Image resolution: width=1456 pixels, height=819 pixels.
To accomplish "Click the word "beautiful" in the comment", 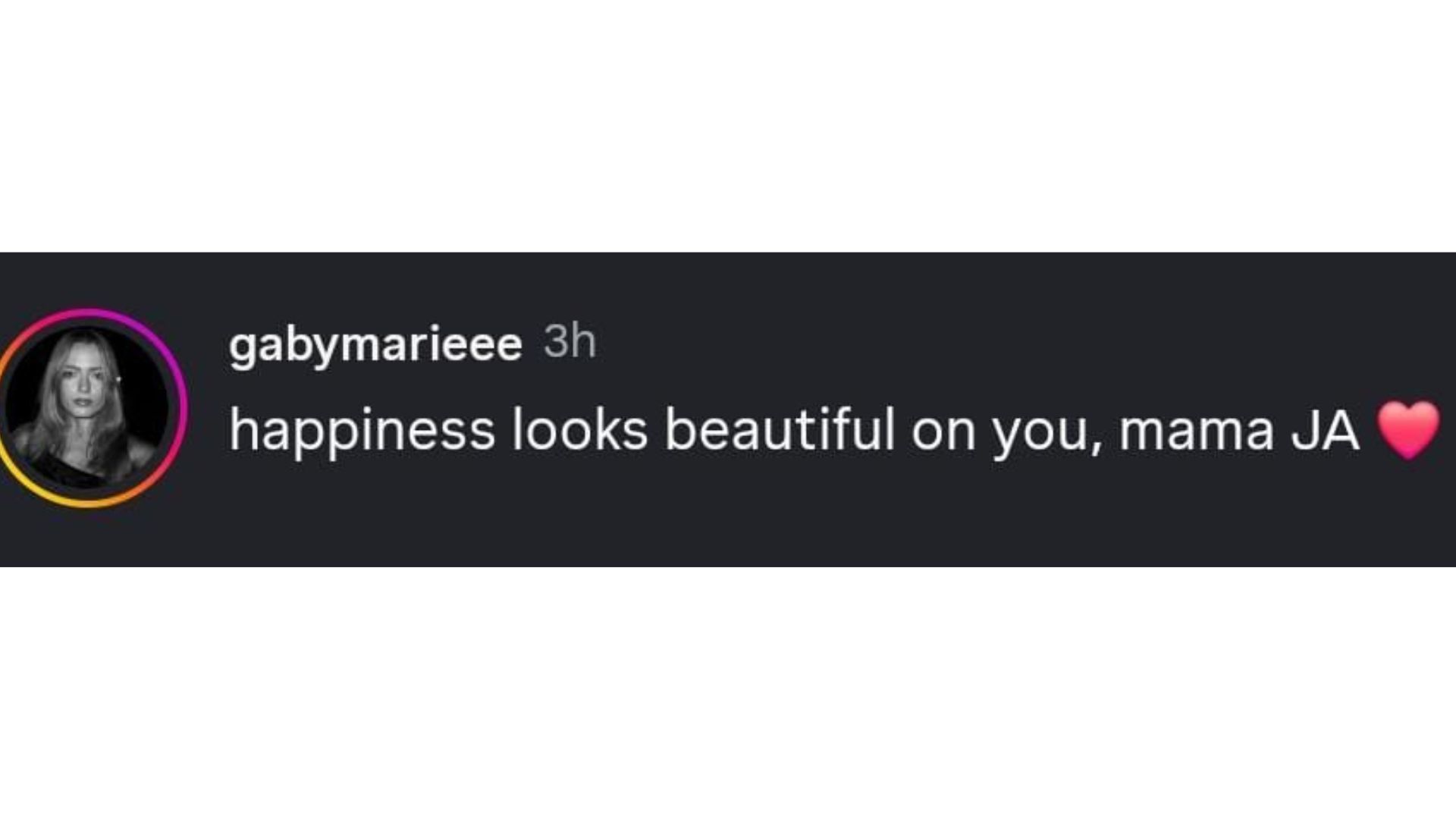I will coord(780,430).
